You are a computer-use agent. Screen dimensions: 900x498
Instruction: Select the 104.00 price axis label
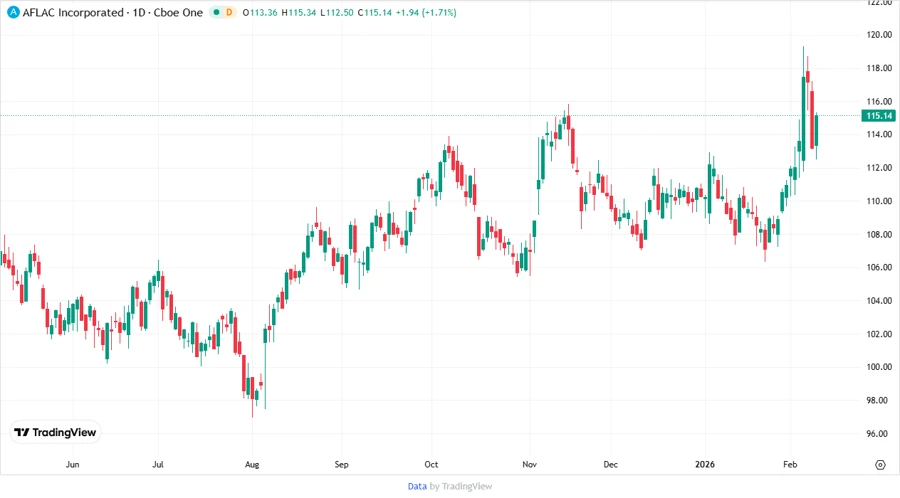pos(879,301)
